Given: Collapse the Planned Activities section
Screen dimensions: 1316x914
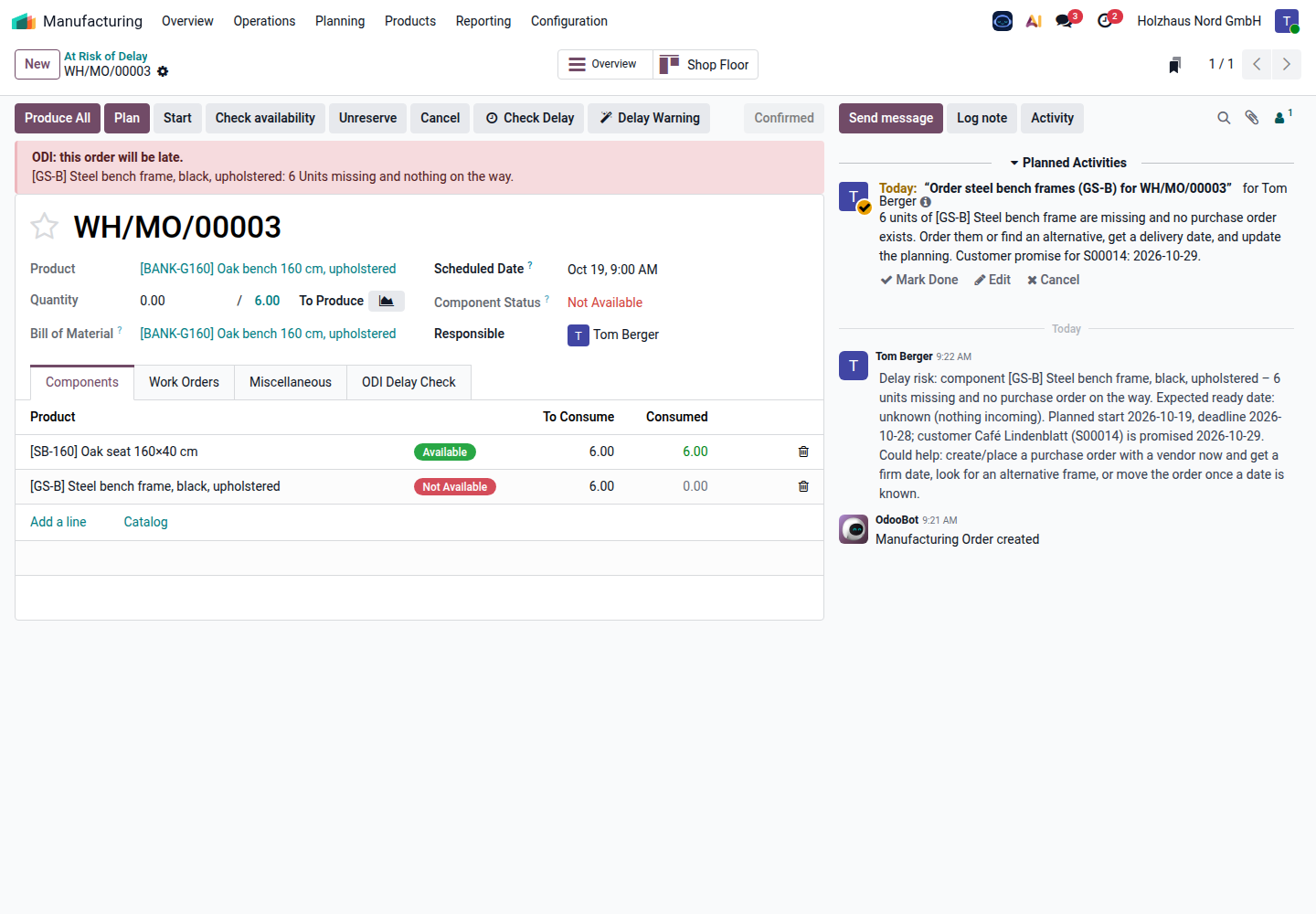Looking at the screenshot, I should tap(1067, 163).
